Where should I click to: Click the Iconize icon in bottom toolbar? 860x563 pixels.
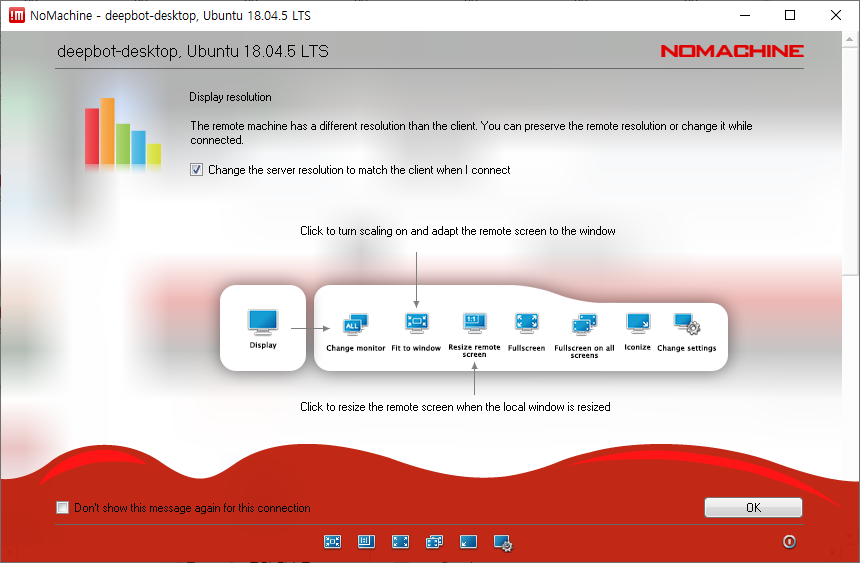click(468, 542)
